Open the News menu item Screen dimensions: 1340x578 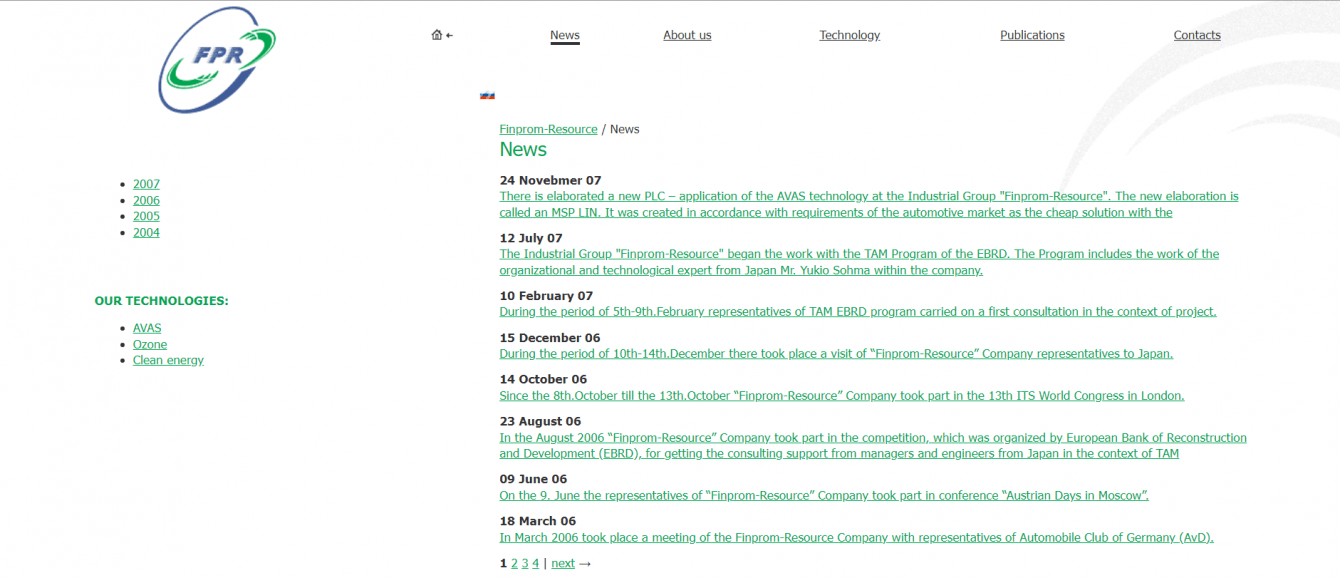coord(565,35)
